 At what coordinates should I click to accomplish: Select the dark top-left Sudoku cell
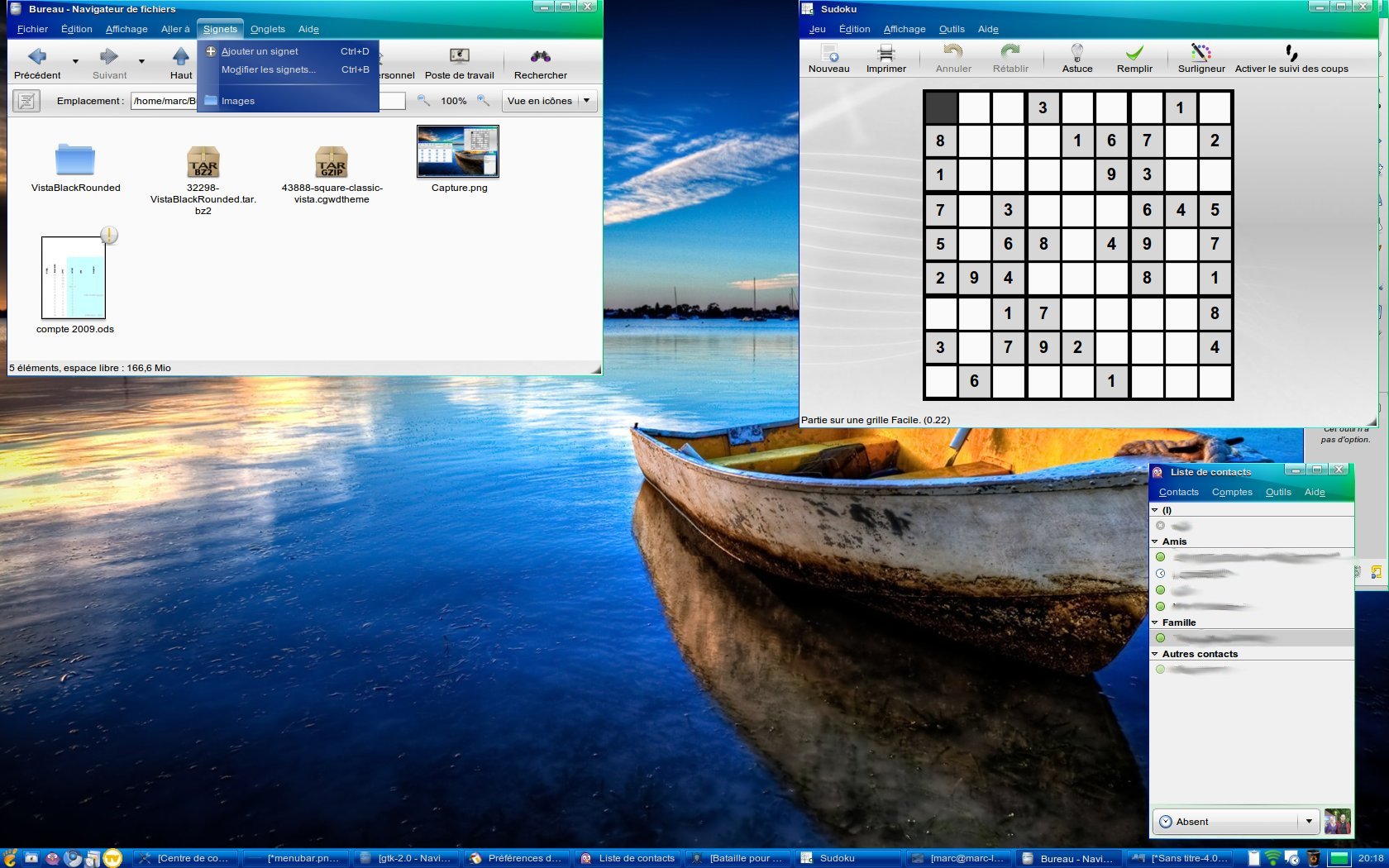(x=941, y=108)
